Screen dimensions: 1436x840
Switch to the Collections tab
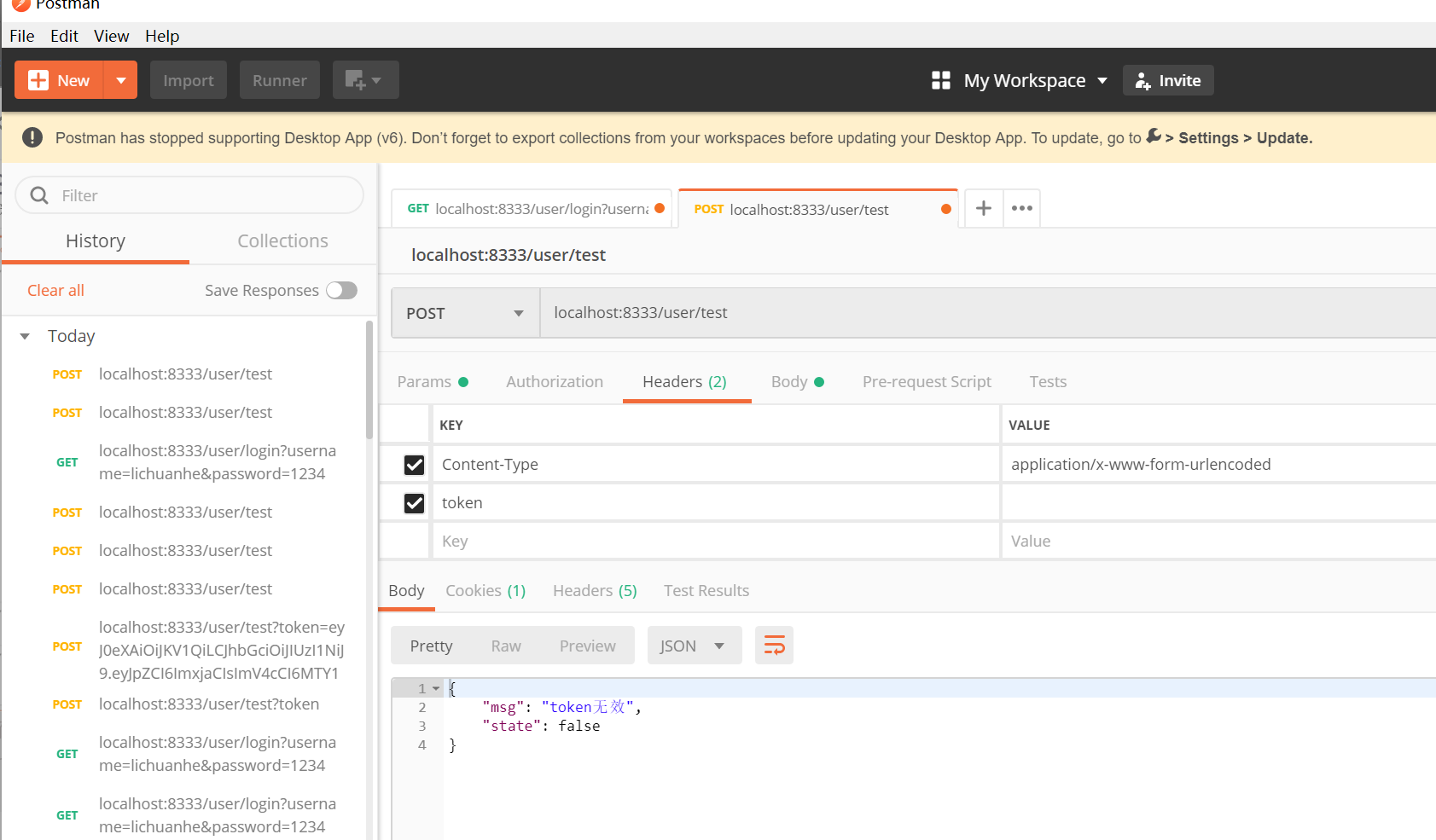pyautogui.click(x=282, y=241)
